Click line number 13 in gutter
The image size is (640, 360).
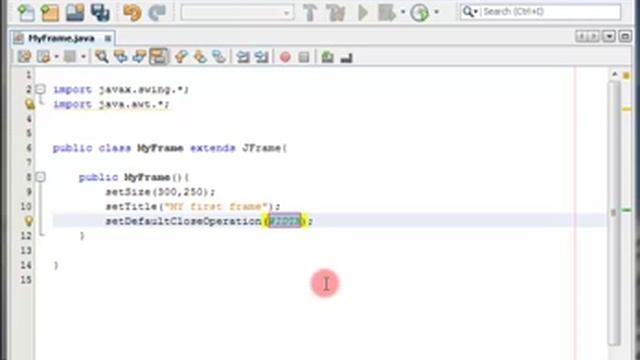point(26,251)
